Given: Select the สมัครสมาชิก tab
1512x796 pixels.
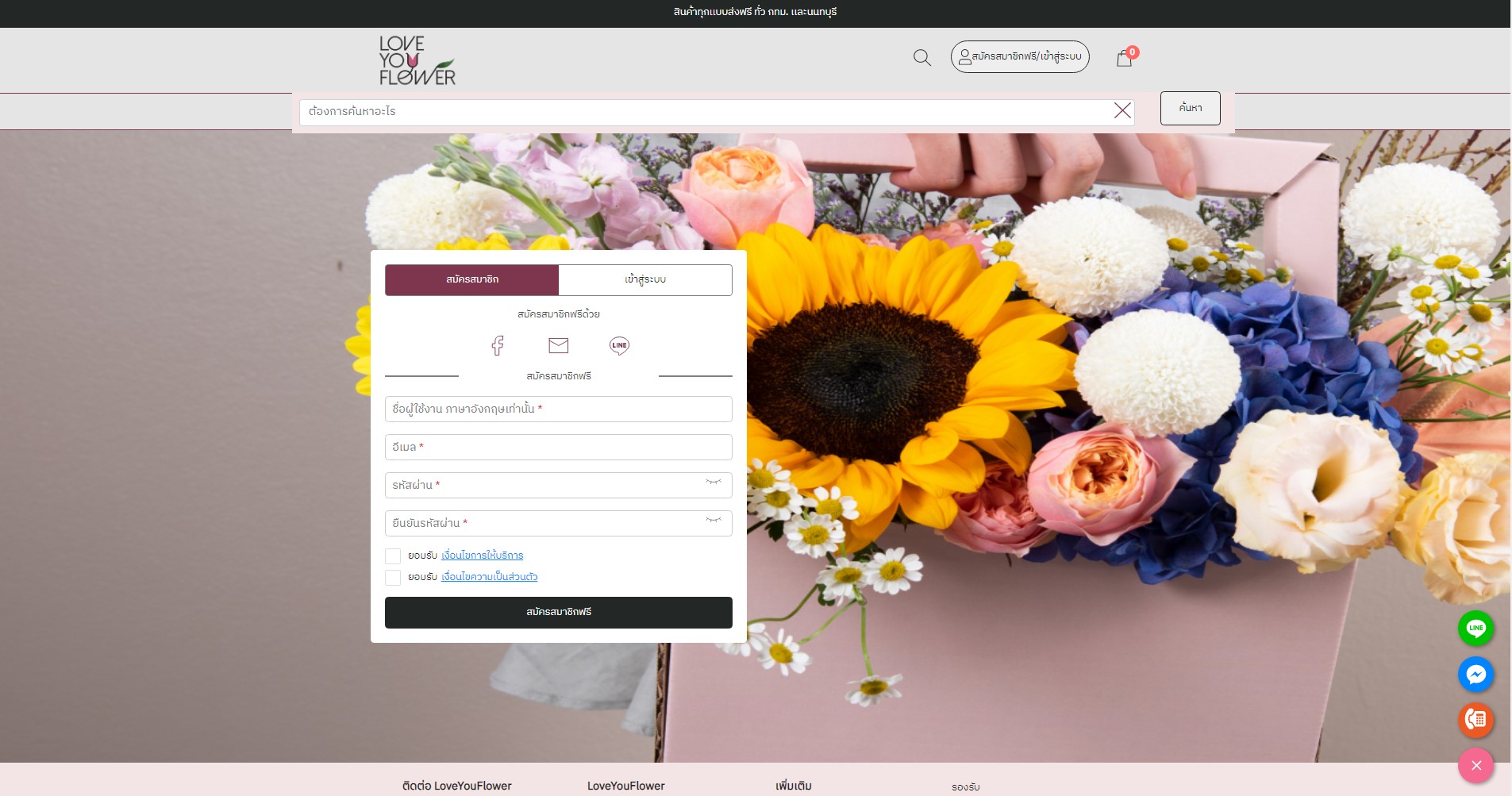Looking at the screenshot, I should (x=472, y=279).
